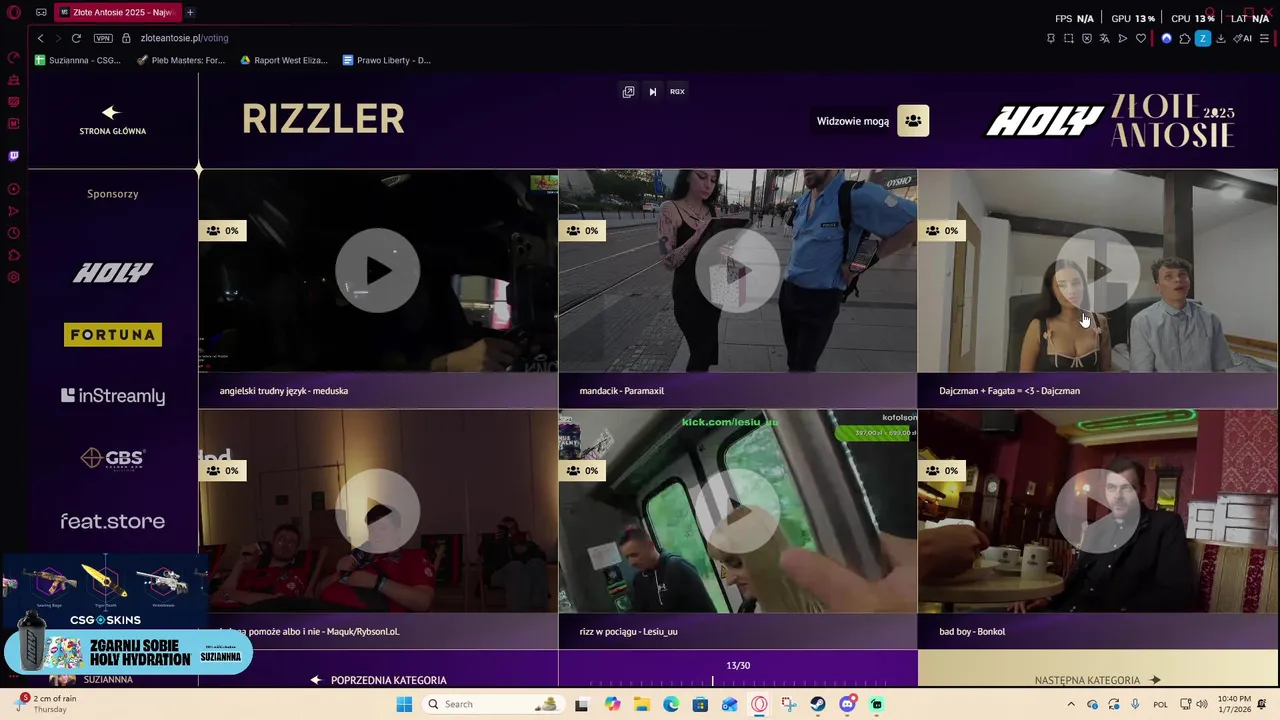Open the Windows Start menu
This screenshot has height=720, width=1280.
click(404, 704)
